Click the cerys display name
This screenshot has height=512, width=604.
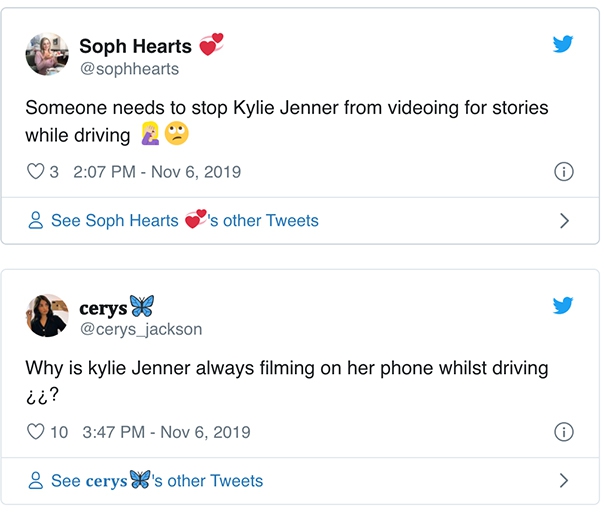103,308
